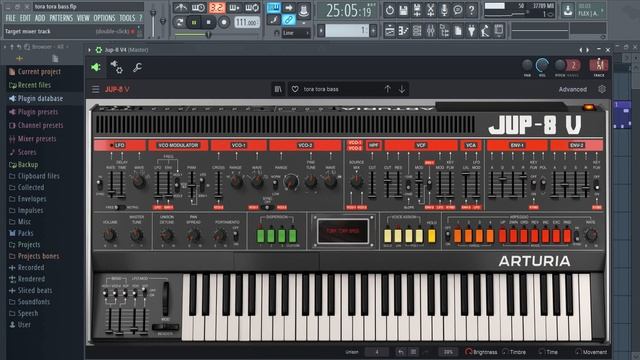Open the render/export icon
This screenshot has width=640, height=360.
(x=417, y=10)
